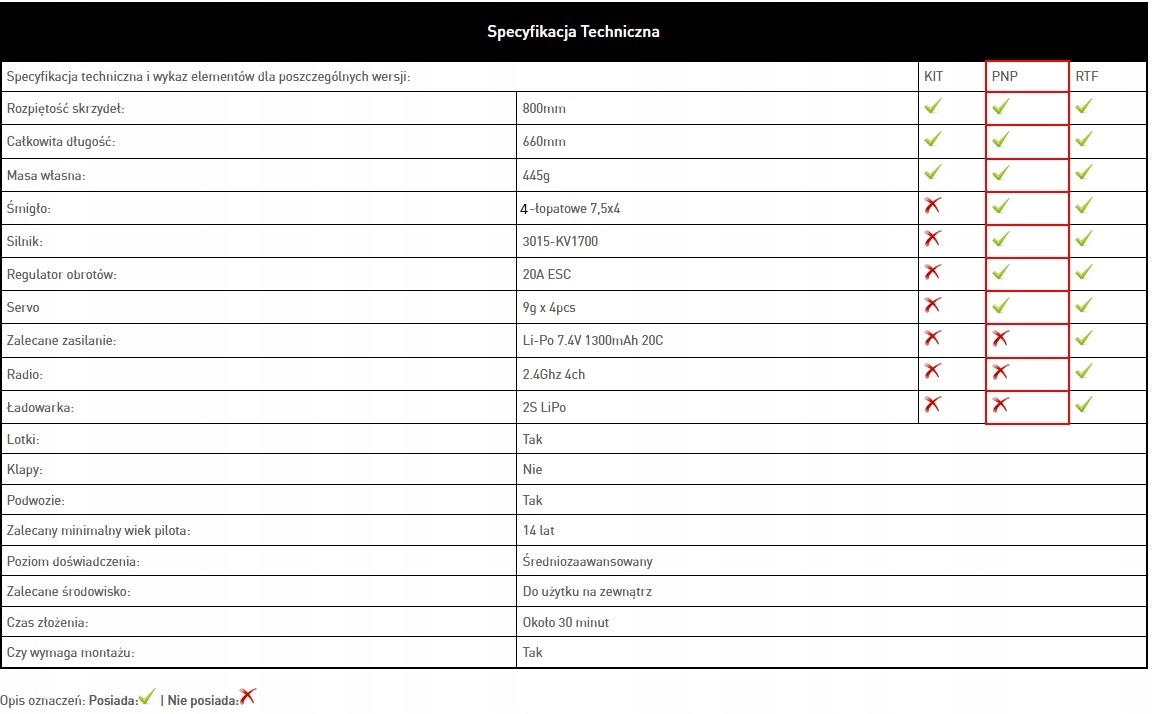The image size is (1156, 714).
Task: Click the 3015-KV1700 motor value
Action: [560, 241]
